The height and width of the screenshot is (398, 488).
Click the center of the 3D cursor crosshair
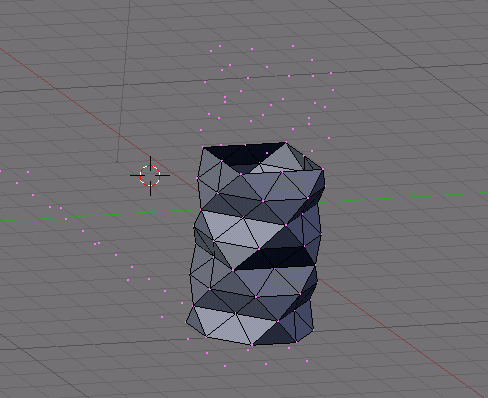tap(150, 175)
